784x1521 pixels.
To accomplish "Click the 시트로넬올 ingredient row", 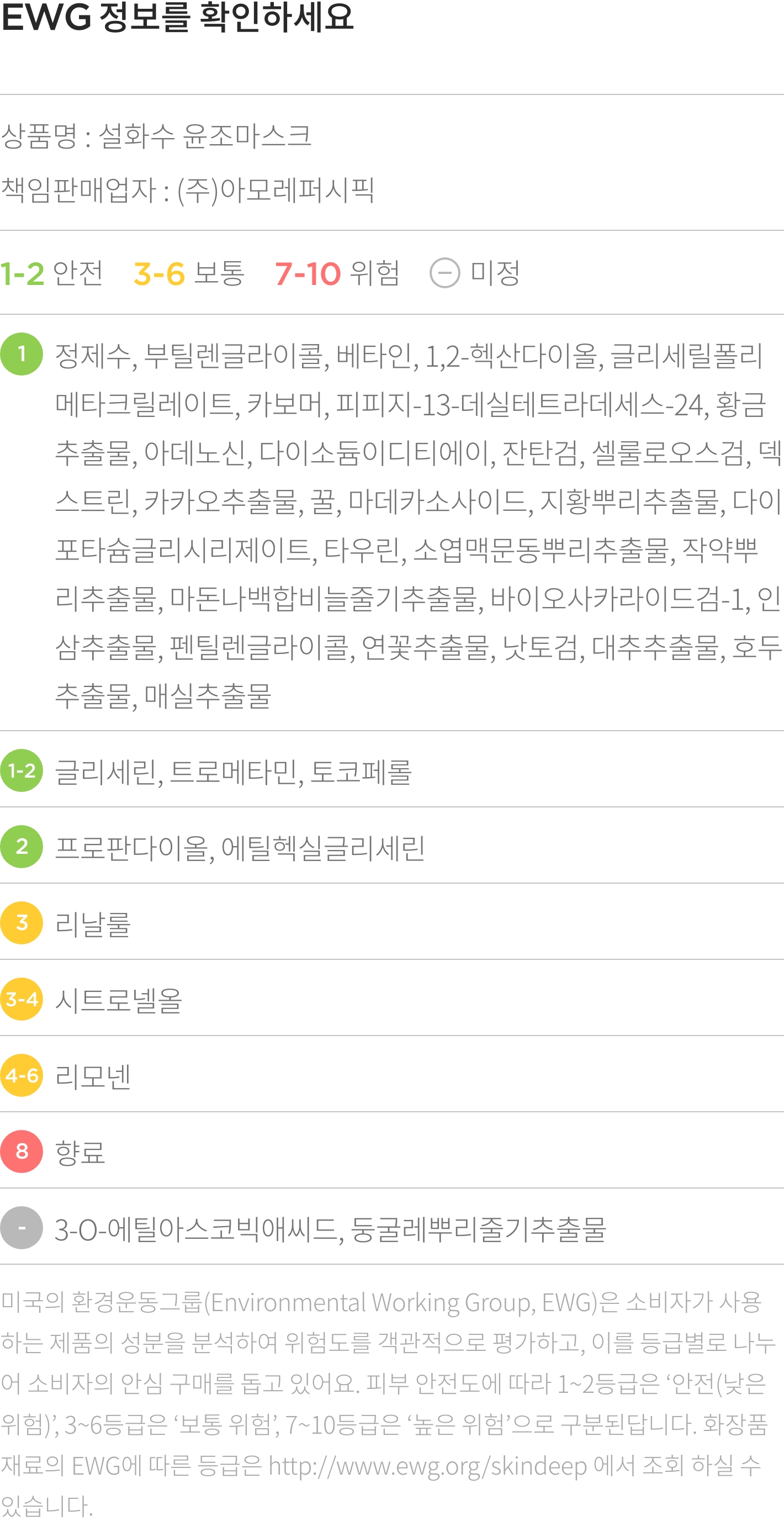I will 392,999.
